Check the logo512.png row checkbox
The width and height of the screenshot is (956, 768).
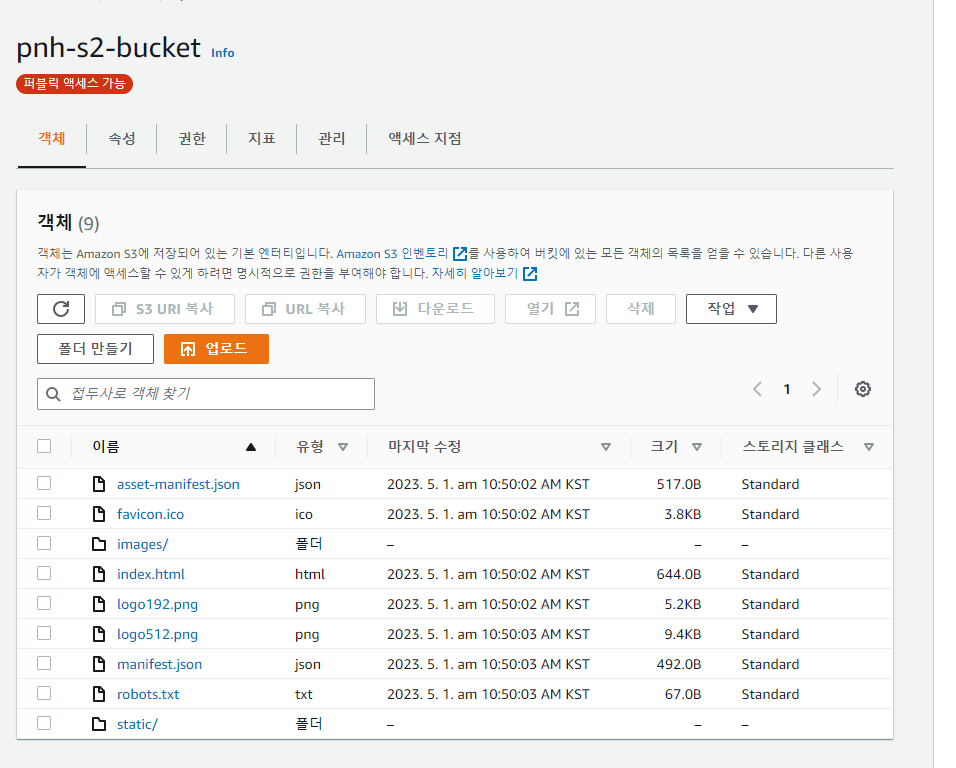pyautogui.click(x=44, y=633)
